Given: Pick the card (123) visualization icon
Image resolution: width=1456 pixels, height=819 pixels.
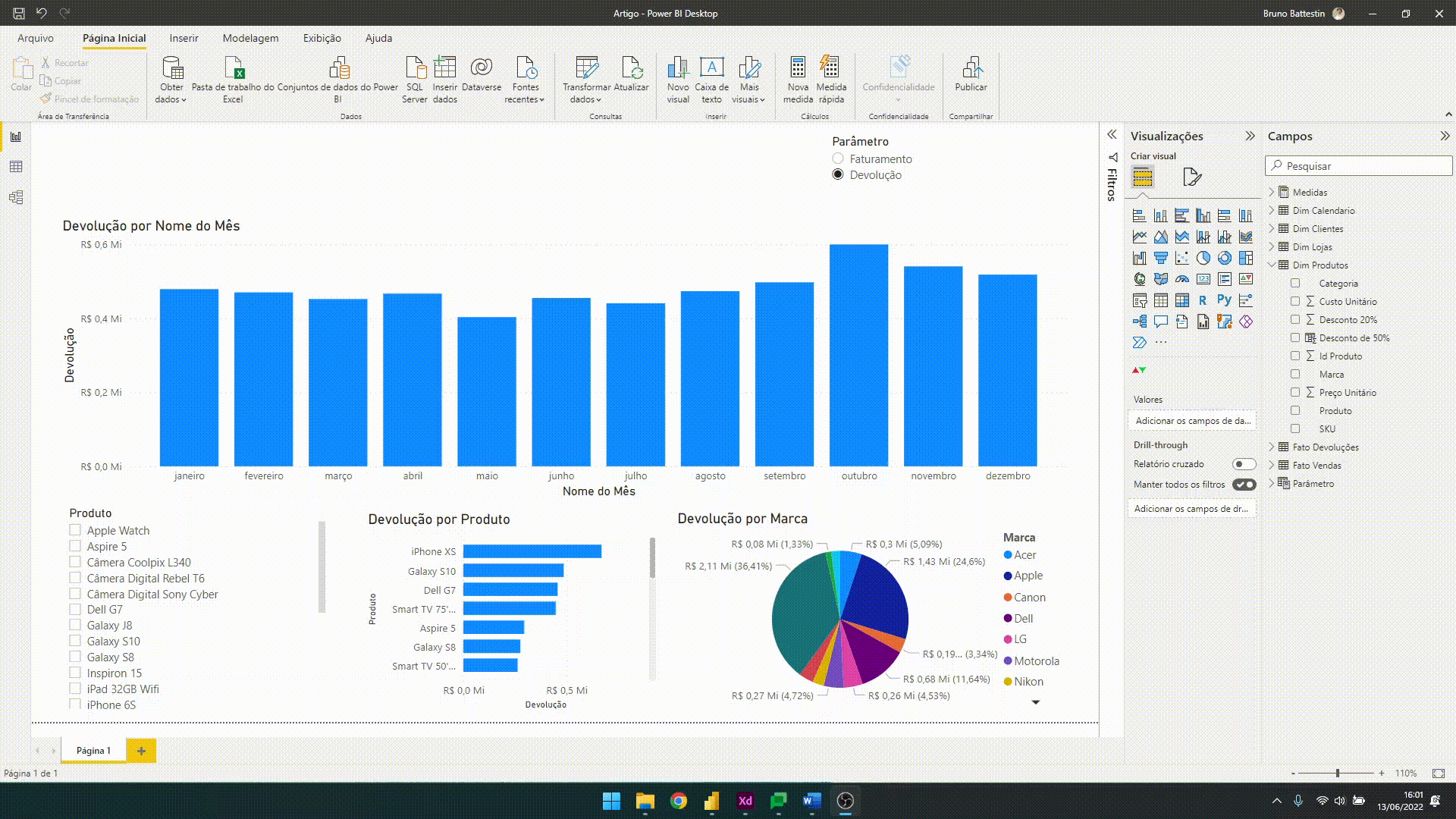Looking at the screenshot, I should coord(1203,279).
